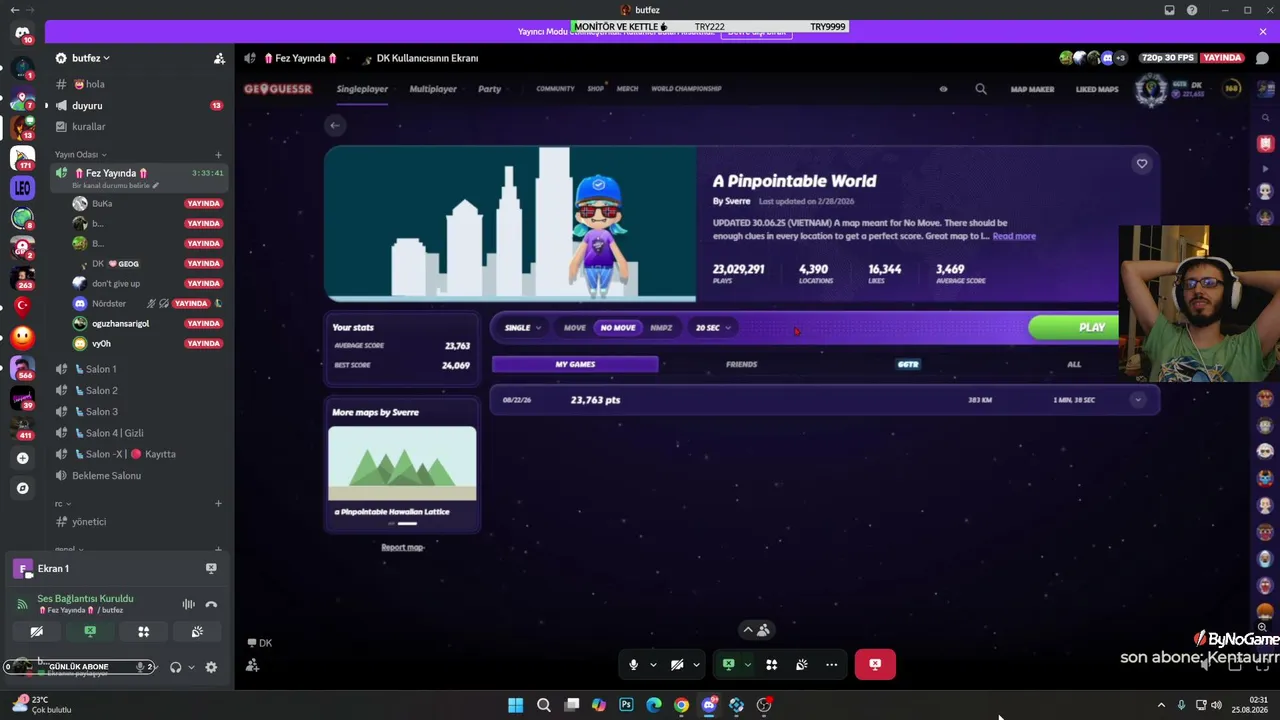Screen dimensions: 1280x720
Task: Select the FRIENDS tab
Action: coord(741,364)
